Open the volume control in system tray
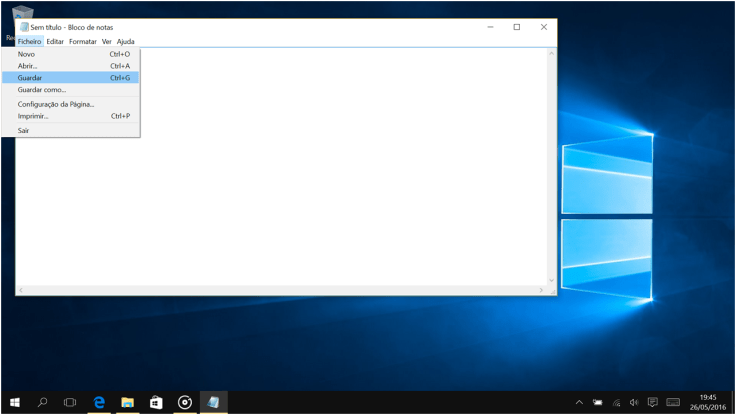 point(634,402)
